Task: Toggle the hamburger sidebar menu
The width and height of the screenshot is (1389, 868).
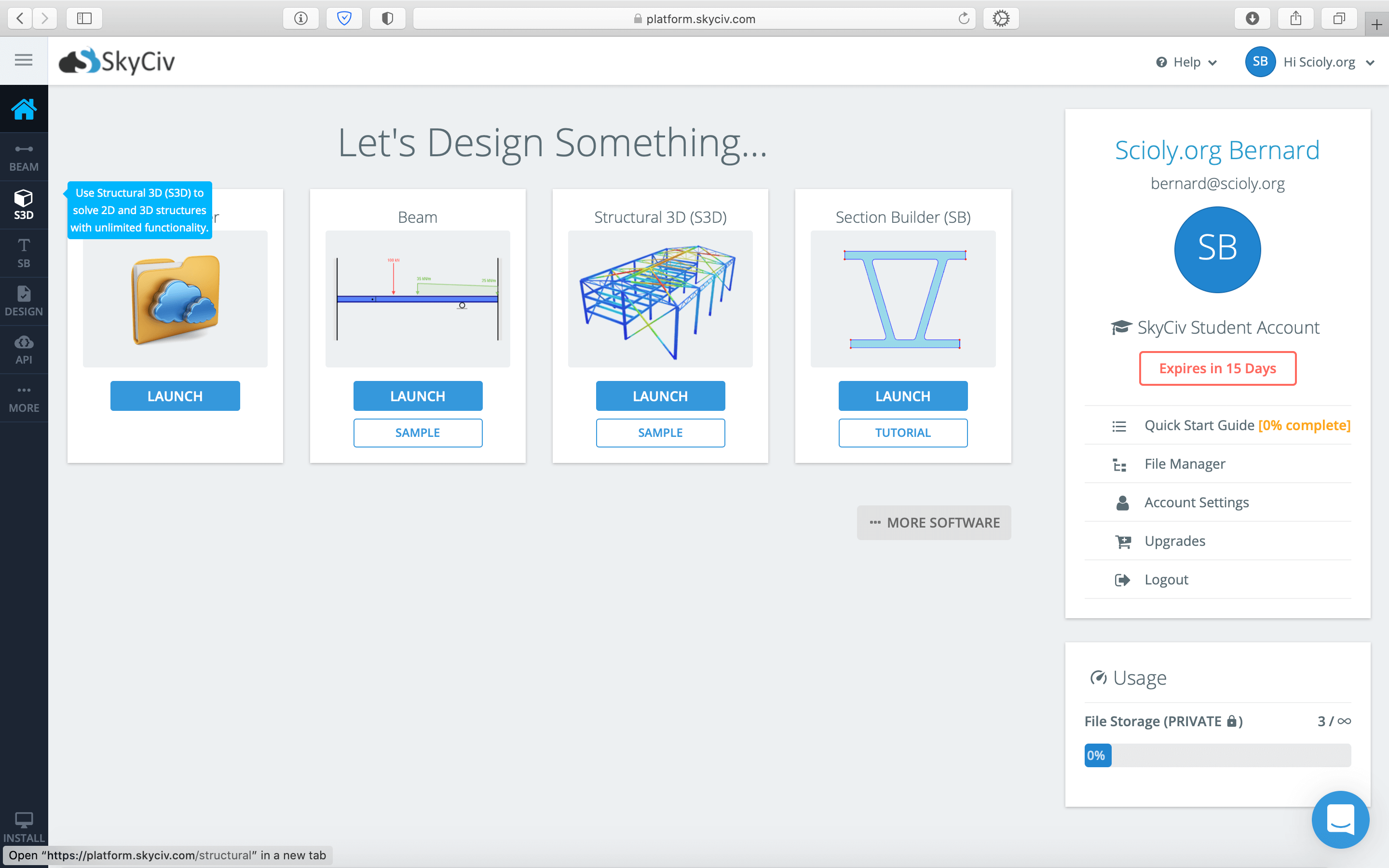Action: point(24,60)
